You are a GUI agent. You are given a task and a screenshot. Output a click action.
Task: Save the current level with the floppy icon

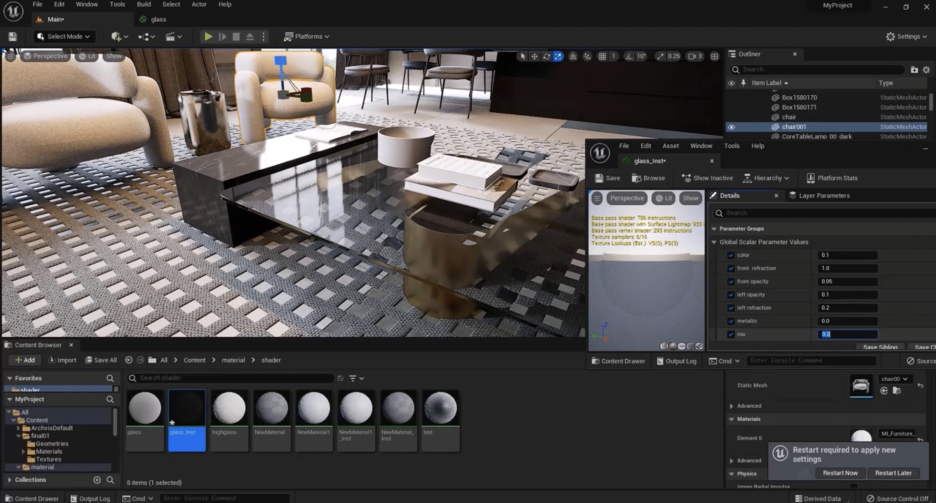click(x=12, y=36)
